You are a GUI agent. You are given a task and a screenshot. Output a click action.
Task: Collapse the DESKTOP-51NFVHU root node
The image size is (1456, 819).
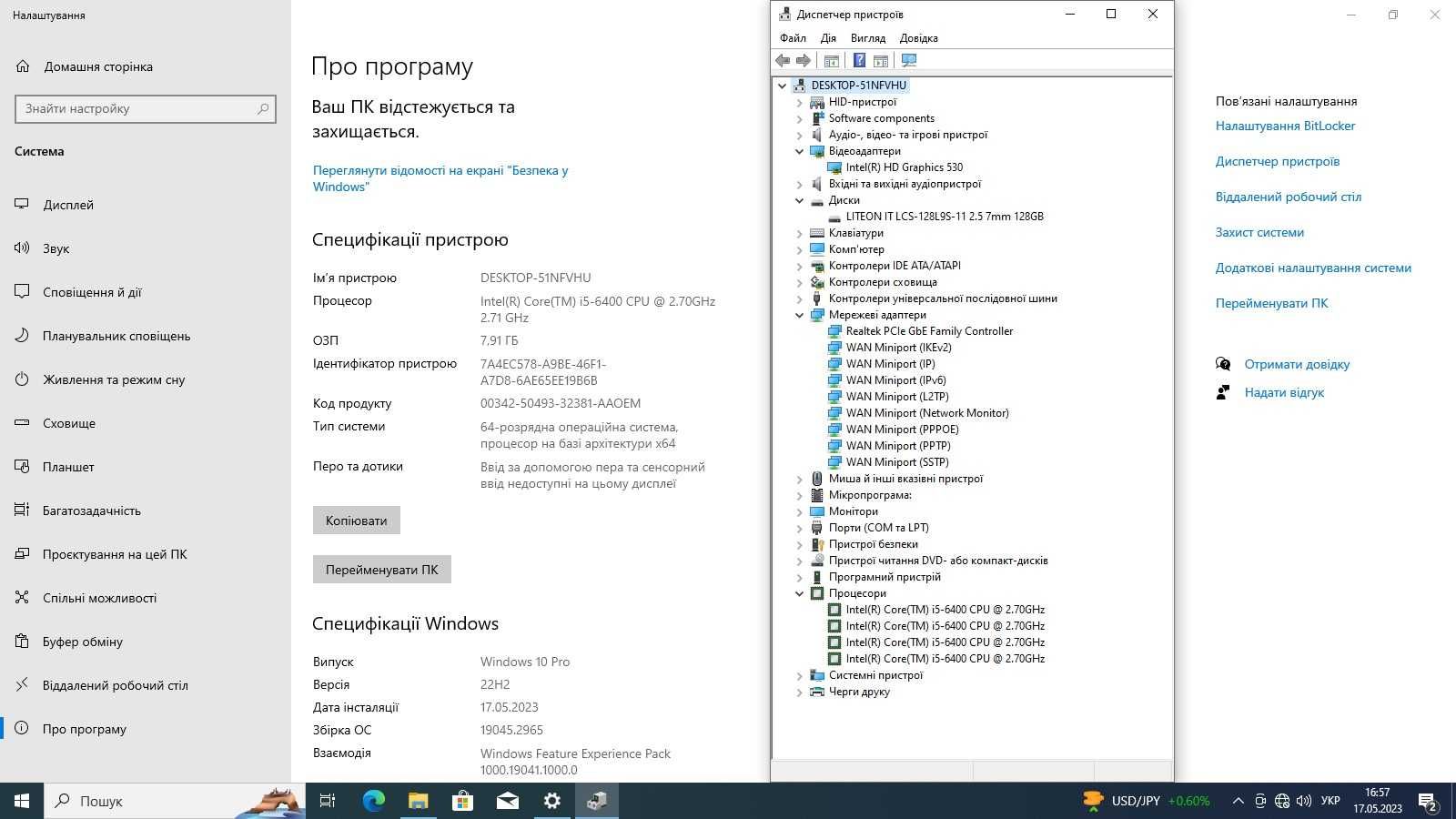(x=782, y=86)
